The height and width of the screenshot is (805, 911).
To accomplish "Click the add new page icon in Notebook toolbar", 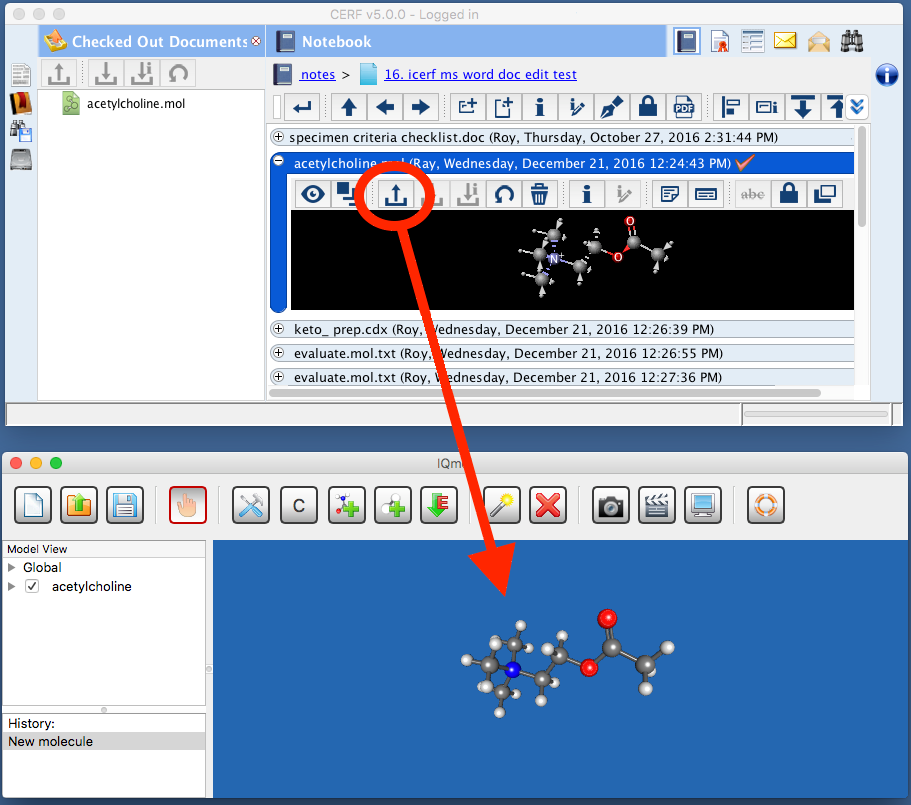I will [x=504, y=107].
